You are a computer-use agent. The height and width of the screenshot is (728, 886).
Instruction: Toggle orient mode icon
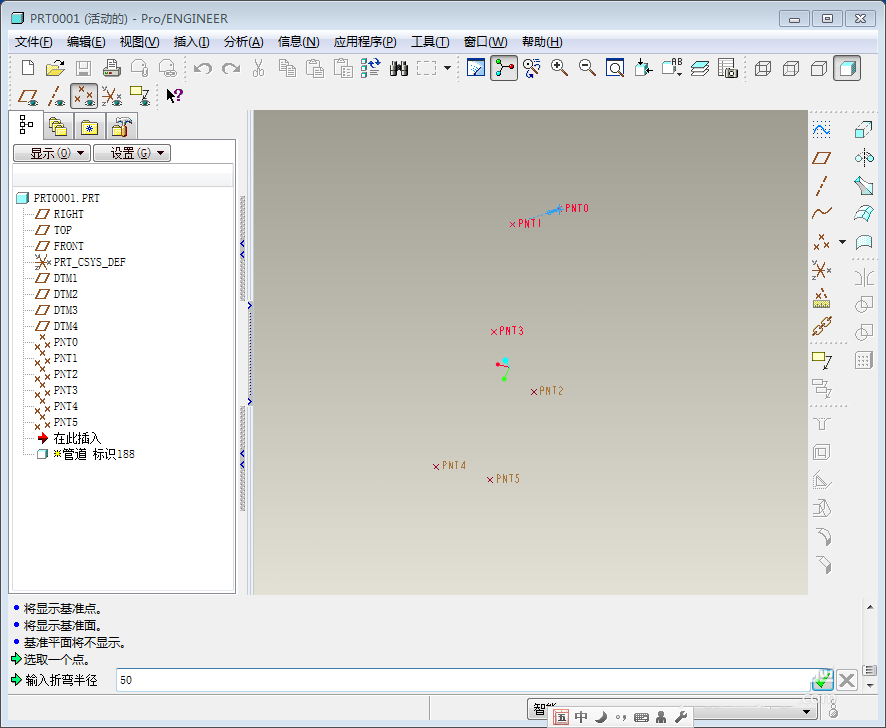pos(531,68)
